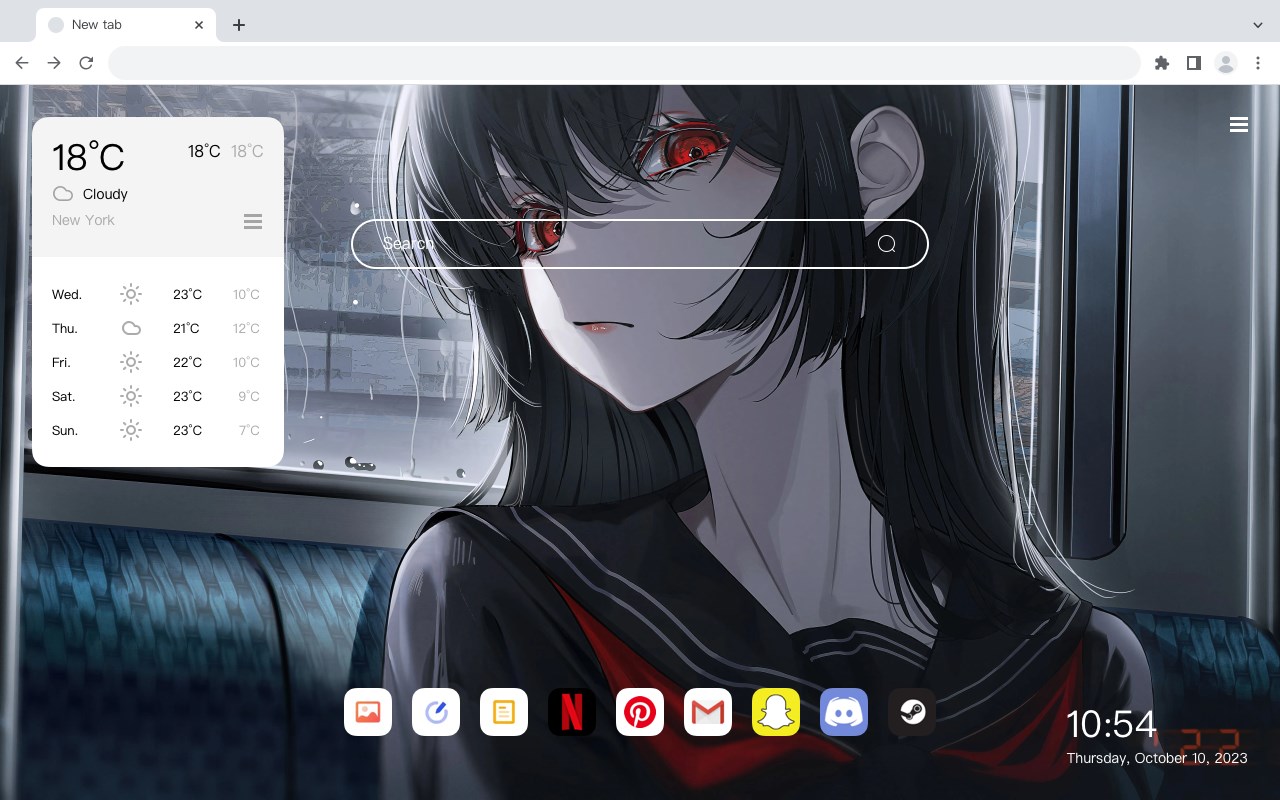Image resolution: width=1280 pixels, height=800 pixels.
Task: Click the Thursday, October 10, 2023 date
Action: coord(1157,758)
